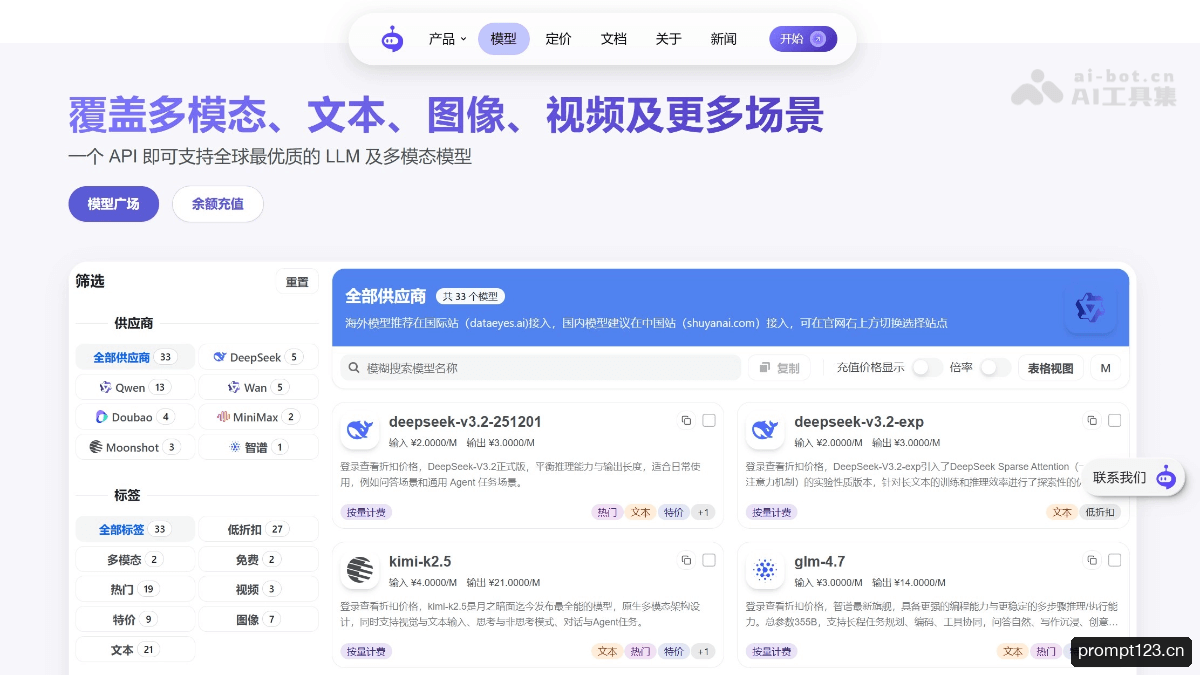Click the 按量计费 badge on deepseek-v3.2-exp
1200x675 pixels.
coord(772,512)
